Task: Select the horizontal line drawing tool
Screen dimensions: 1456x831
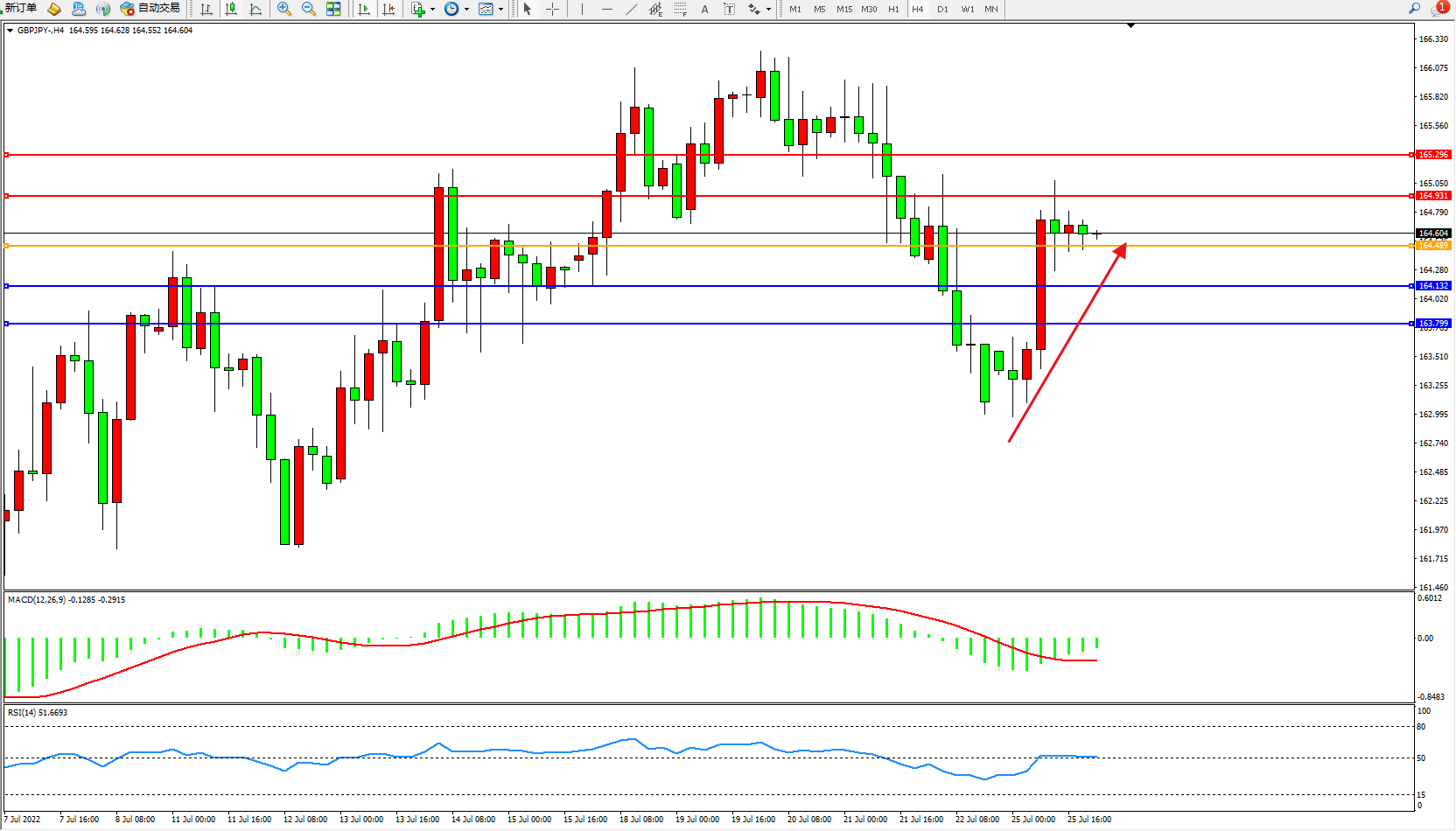Action: [x=607, y=9]
